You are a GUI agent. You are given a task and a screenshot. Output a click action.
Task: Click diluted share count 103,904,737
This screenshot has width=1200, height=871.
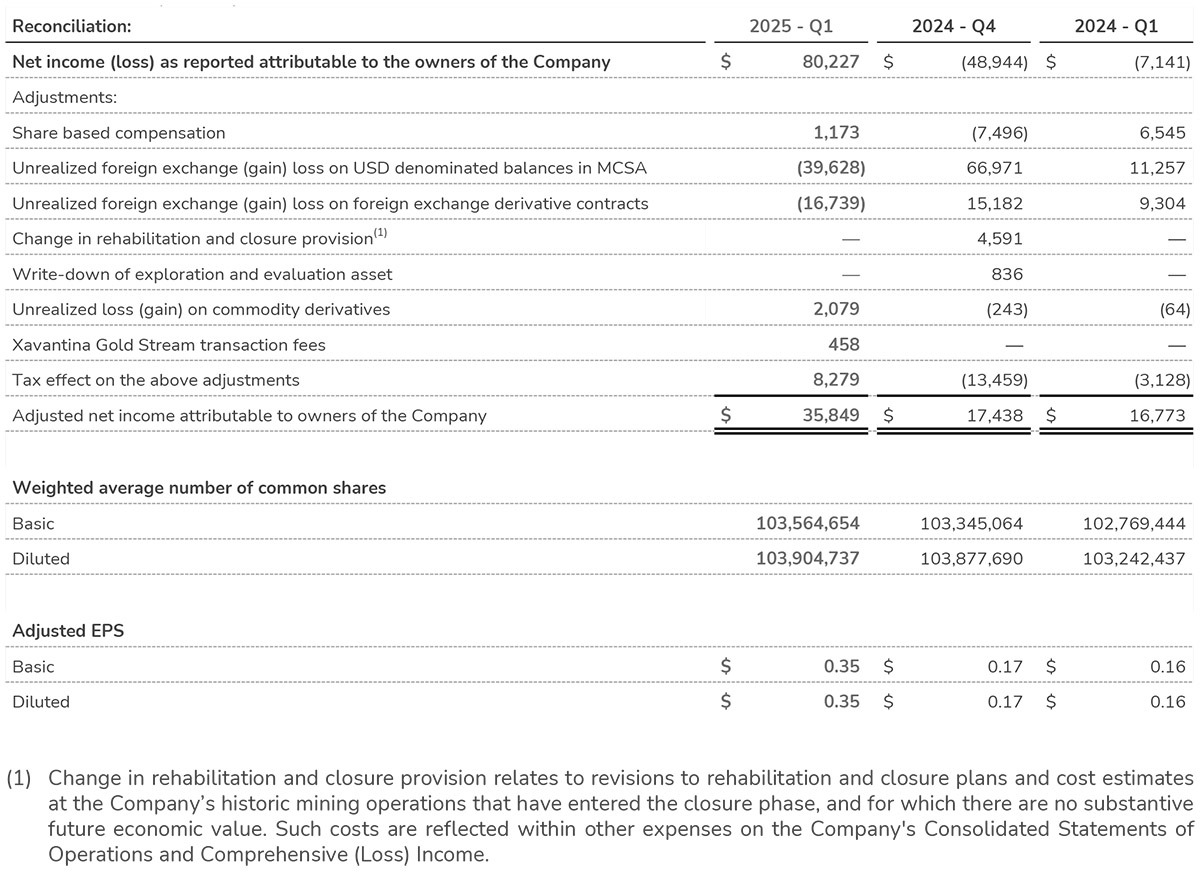click(x=808, y=559)
